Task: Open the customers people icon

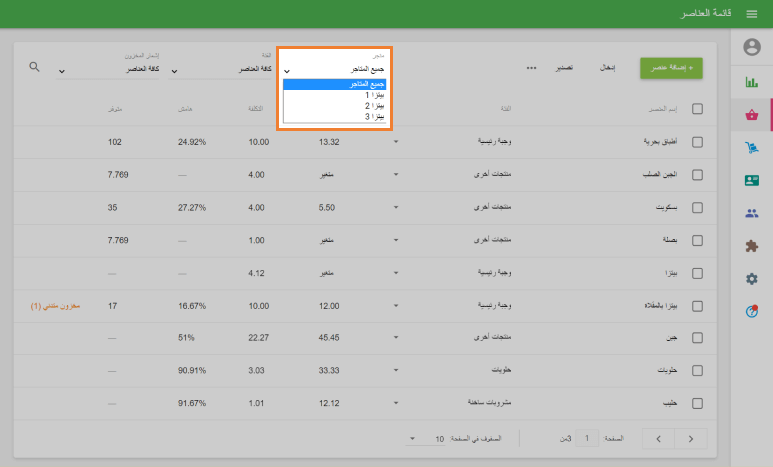Action: coord(752,213)
